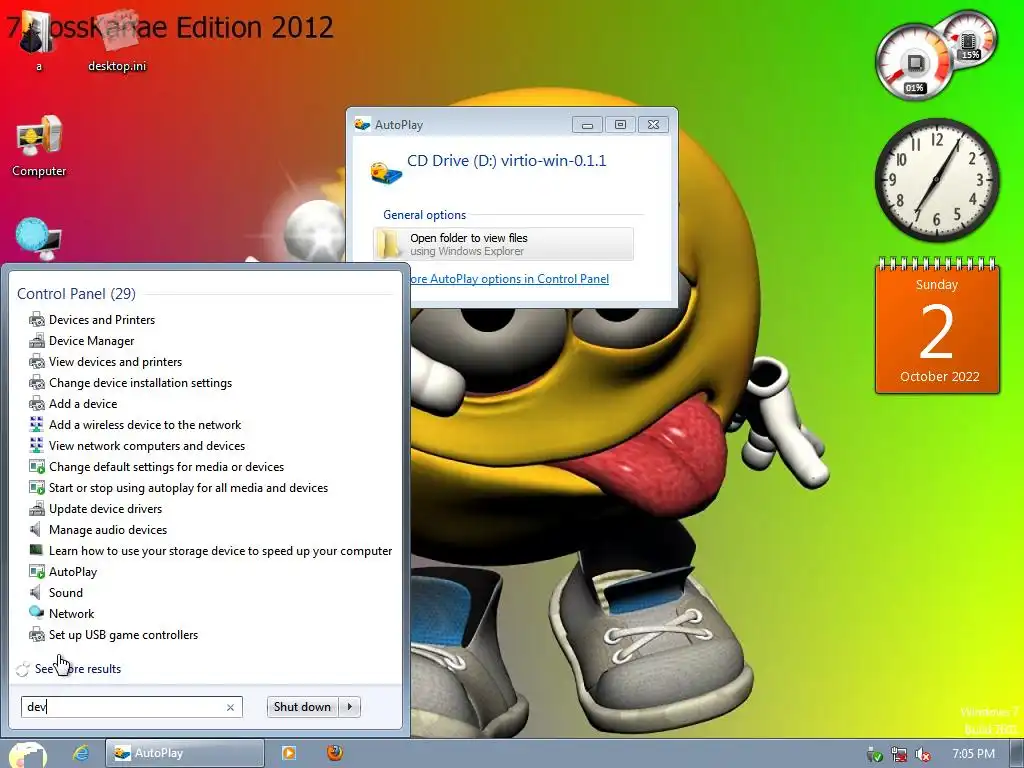Viewport: 1024px width, 768px height.
Task: Open Windows Media Player from taskbar
Action: (288, 753)
